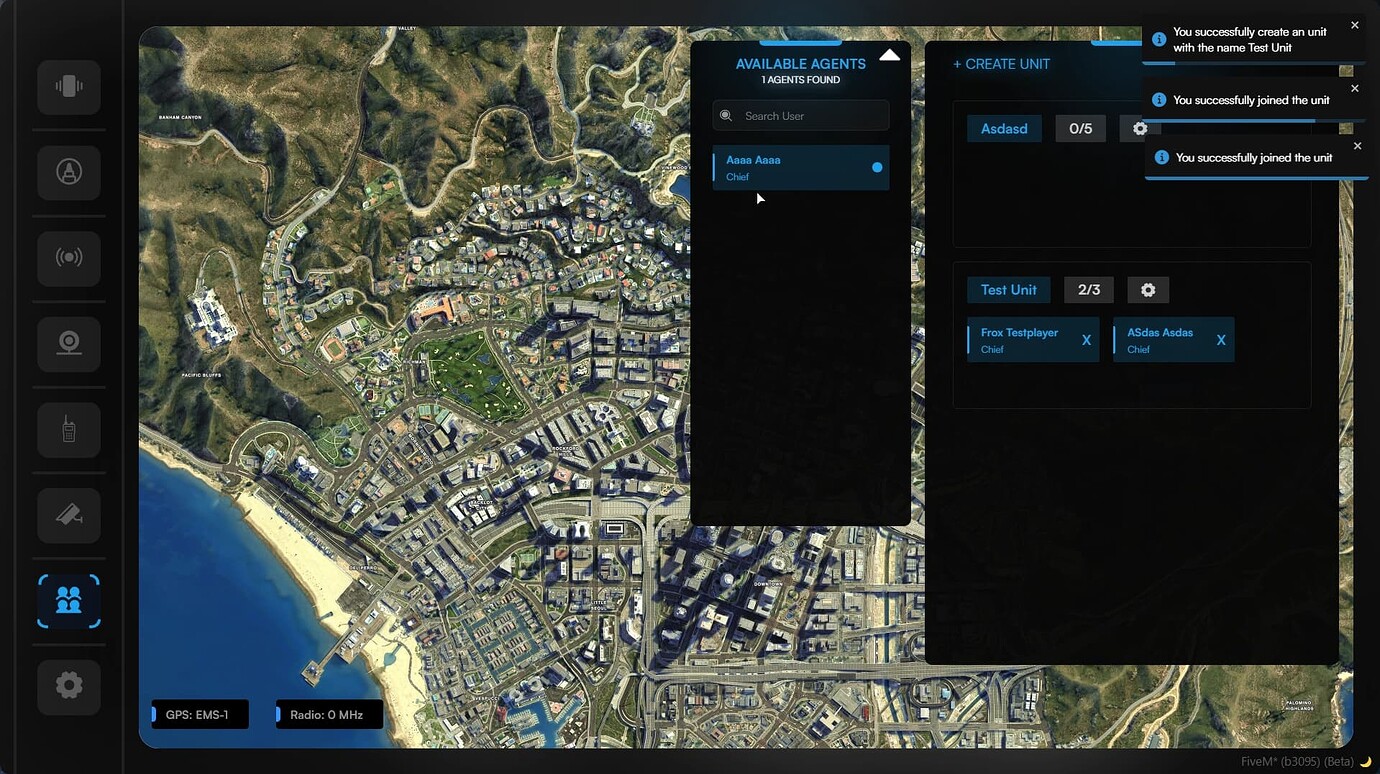Click the online status dot next to Aaaa Aaaa
1380x774 pixels.
[x=877, y=167]
